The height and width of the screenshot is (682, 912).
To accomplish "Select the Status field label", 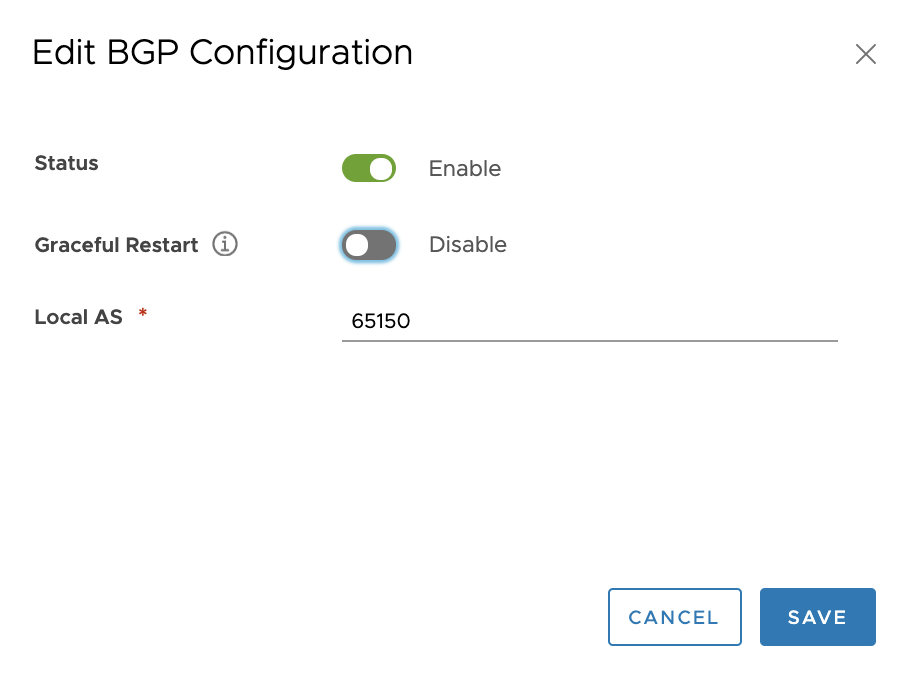I will 66,163.
